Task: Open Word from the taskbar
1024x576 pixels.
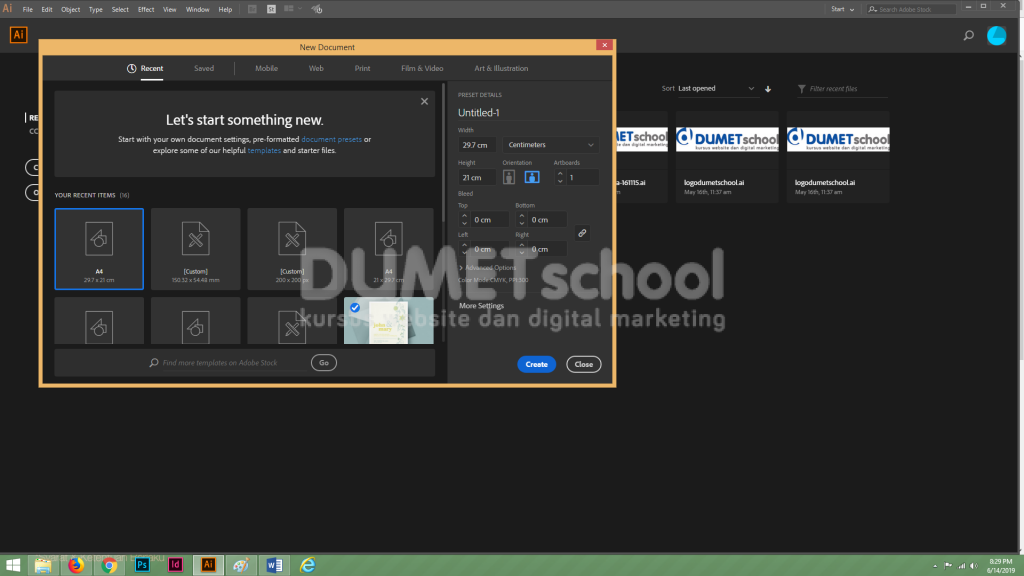Action: pyautogui.click(x=274, y=565)
